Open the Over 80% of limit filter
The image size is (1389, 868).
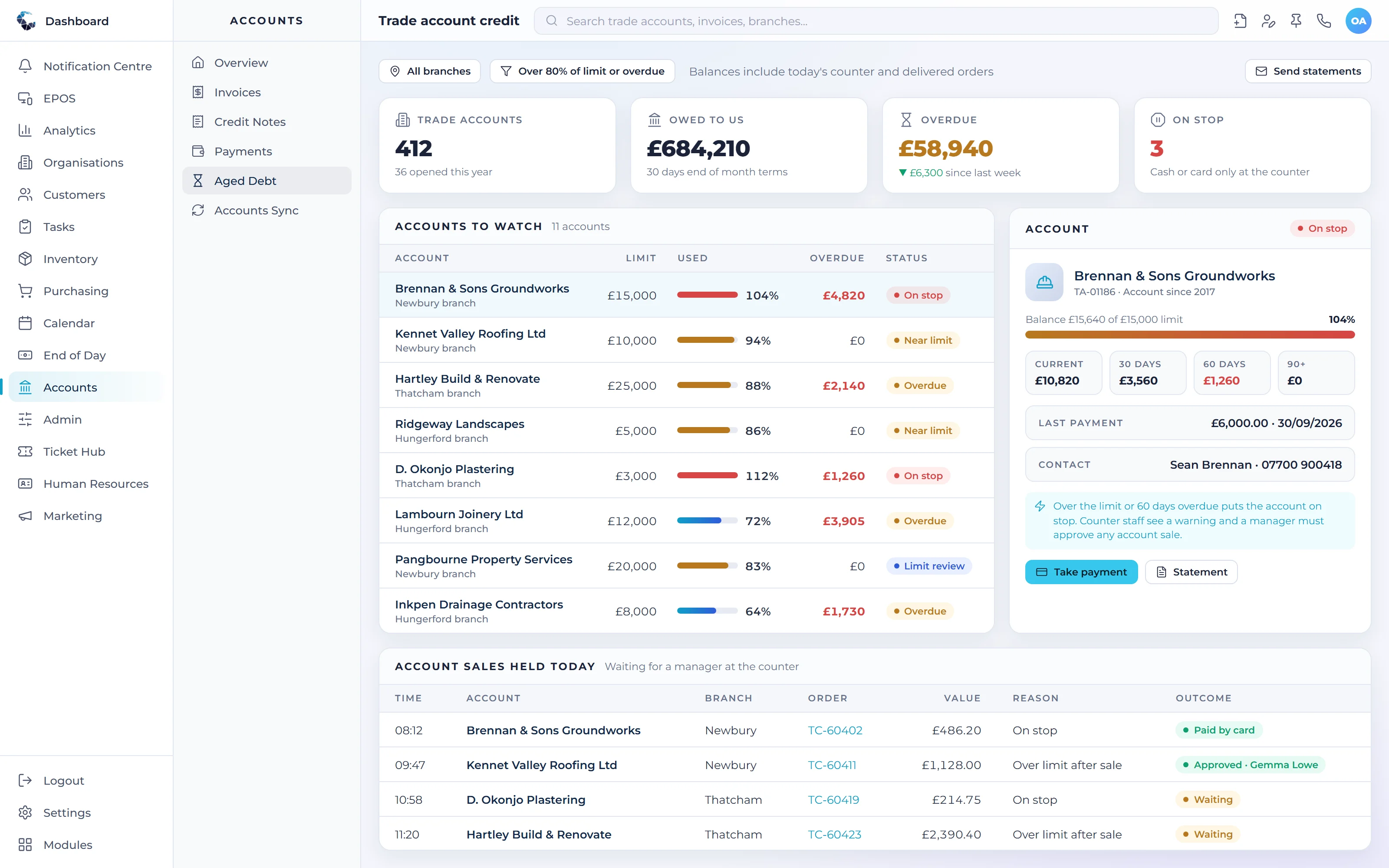[582, 71]
